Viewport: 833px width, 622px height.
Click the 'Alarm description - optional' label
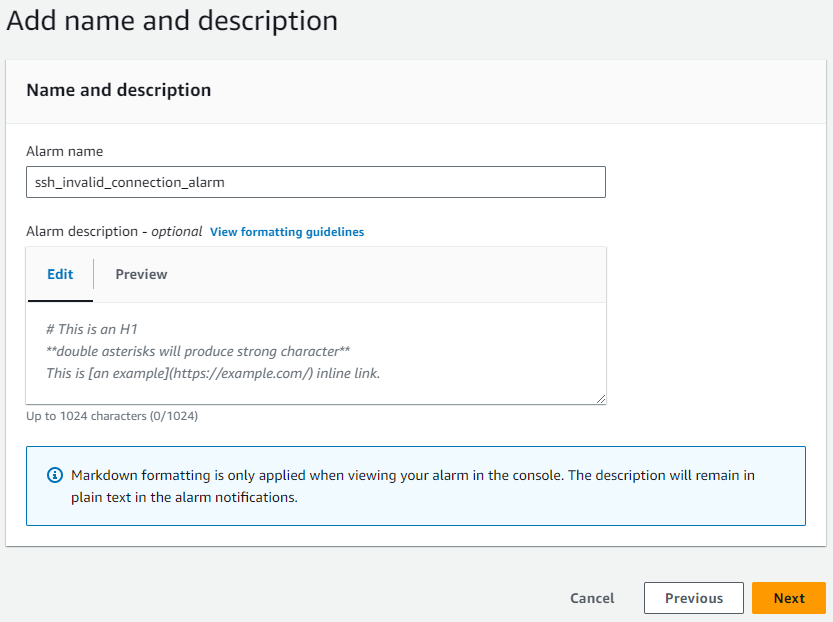[114, 232]
